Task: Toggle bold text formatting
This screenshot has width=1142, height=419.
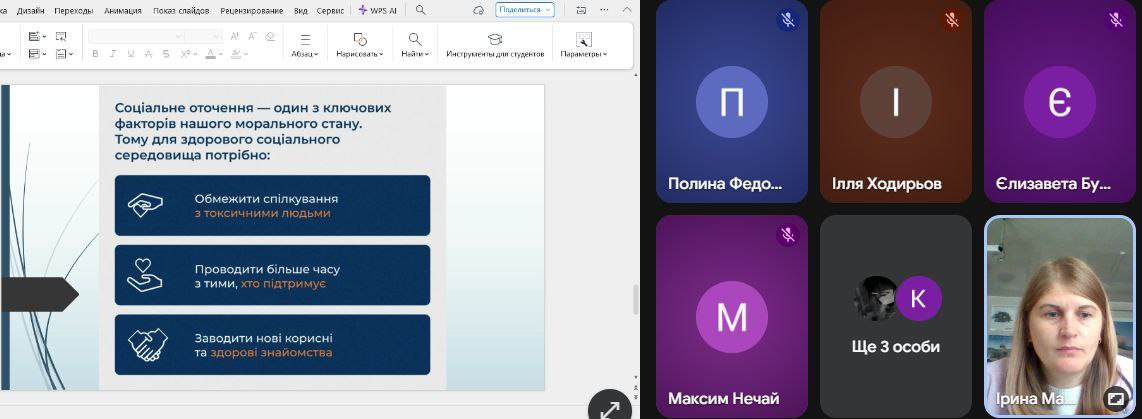Action: [96, 54]
